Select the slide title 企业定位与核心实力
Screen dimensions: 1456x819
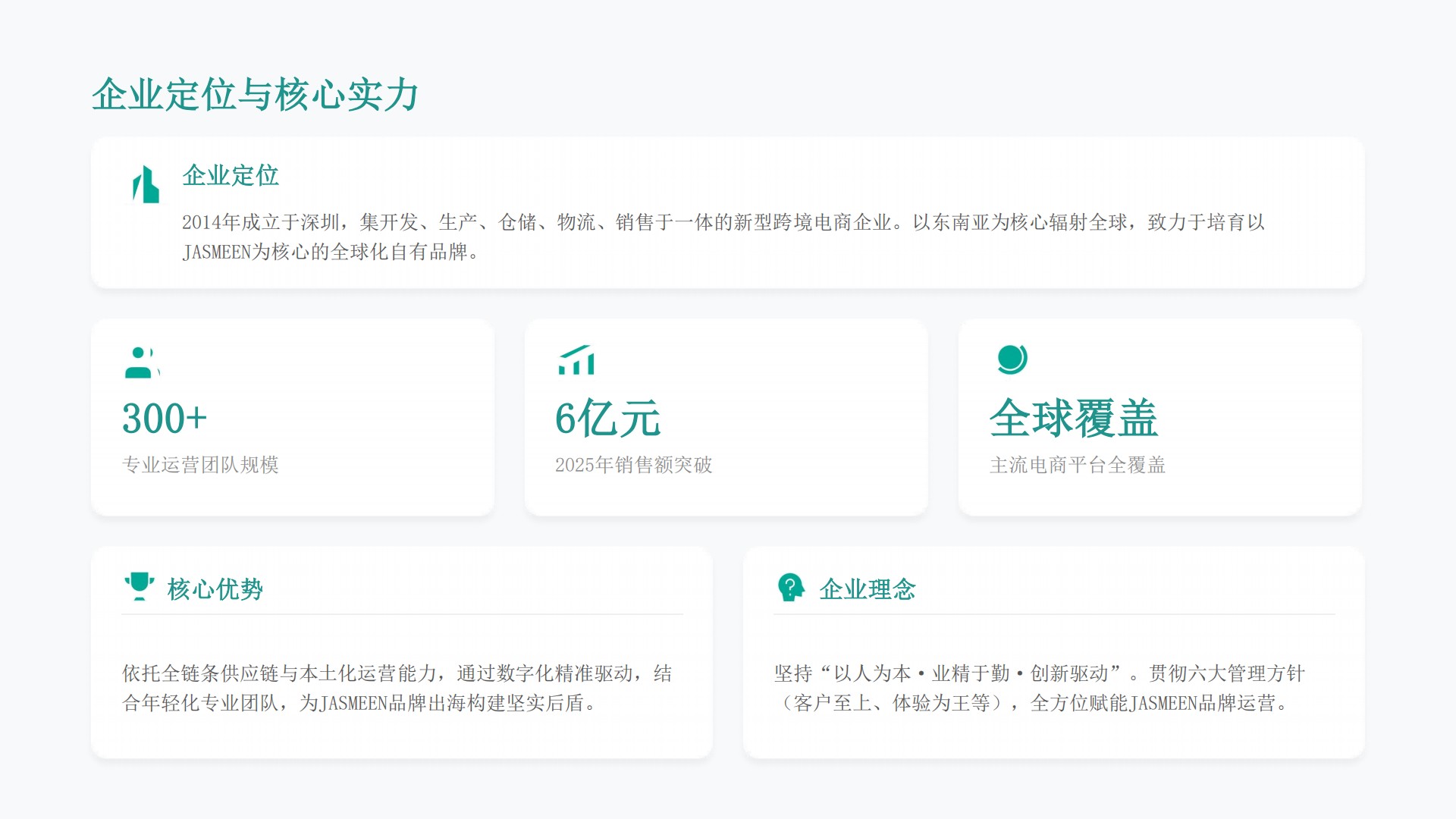coord(255,95)
